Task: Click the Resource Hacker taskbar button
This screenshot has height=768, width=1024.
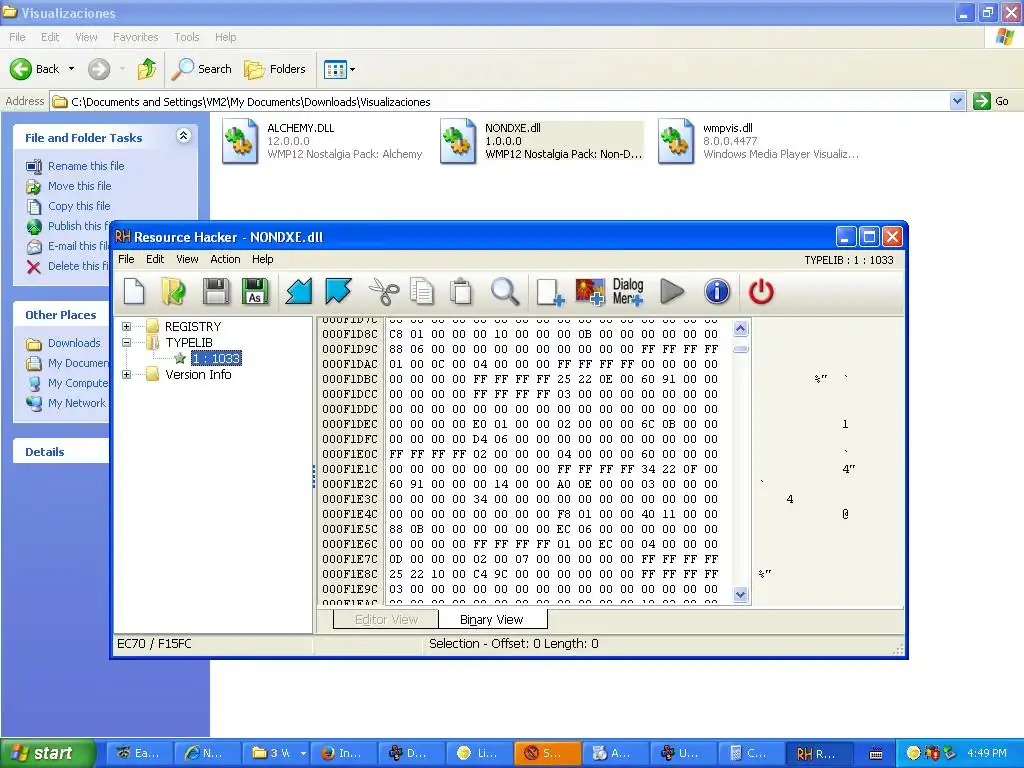Action: point(819,753)
